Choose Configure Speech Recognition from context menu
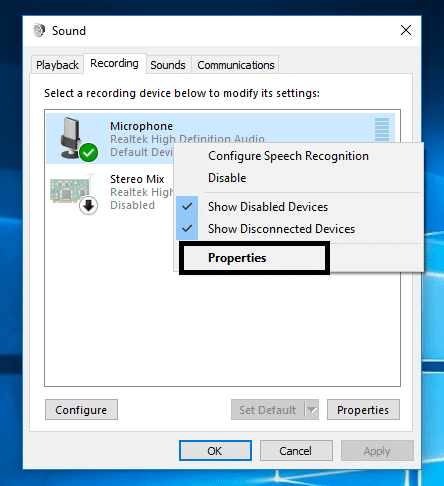 288,156
